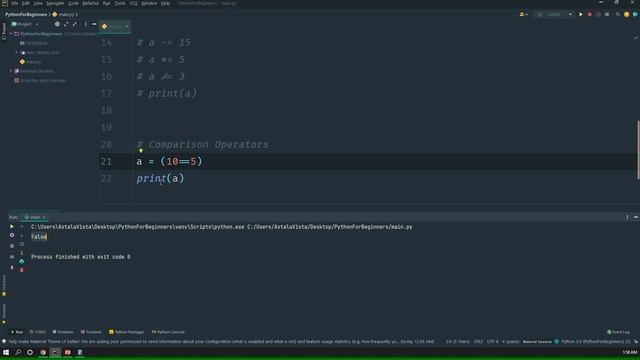This screenshot has width=640, height=360.
Task: Open the Python Packages tool window
Action: [x=127, y=332]
